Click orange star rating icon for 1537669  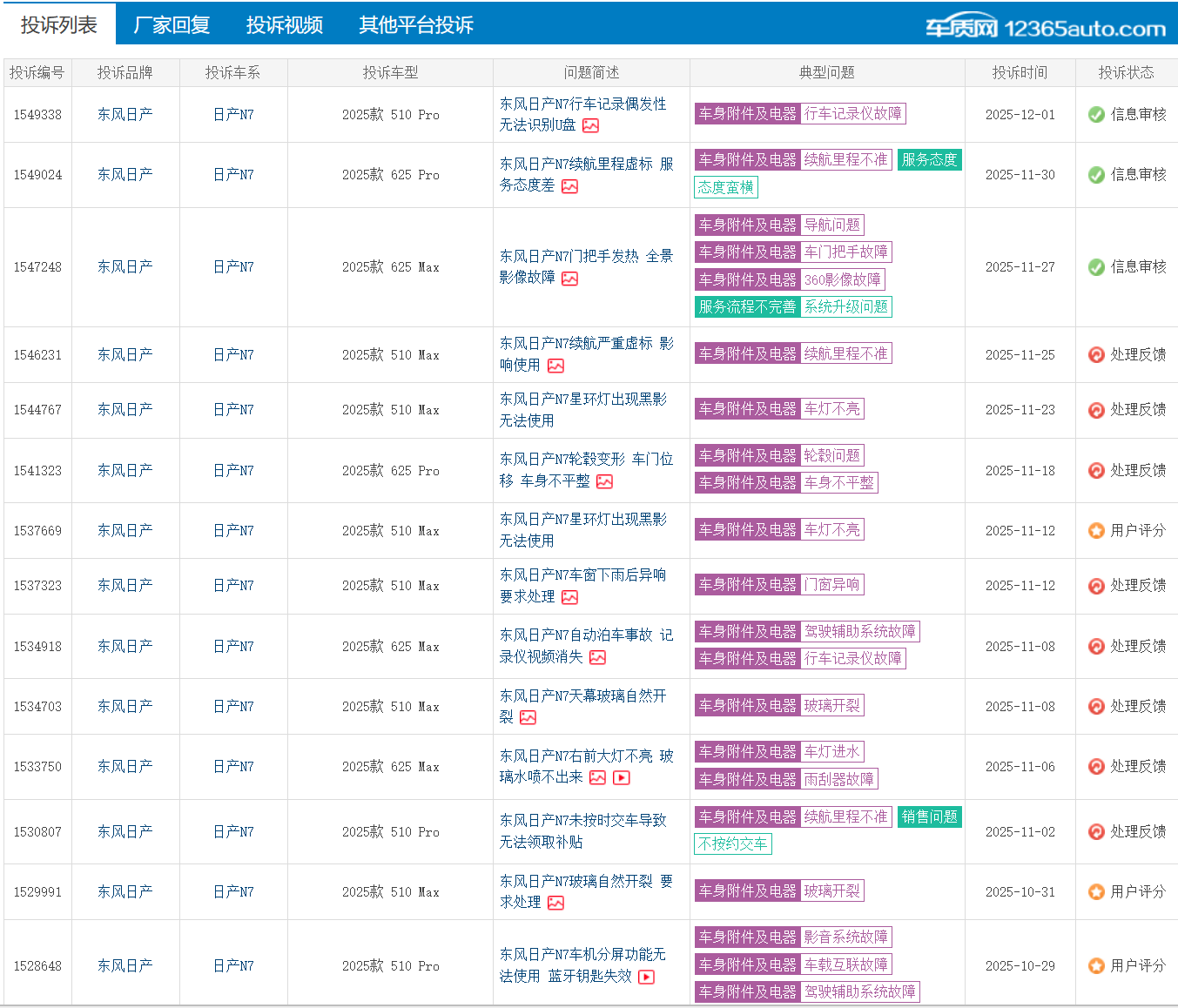(1096, 531)
